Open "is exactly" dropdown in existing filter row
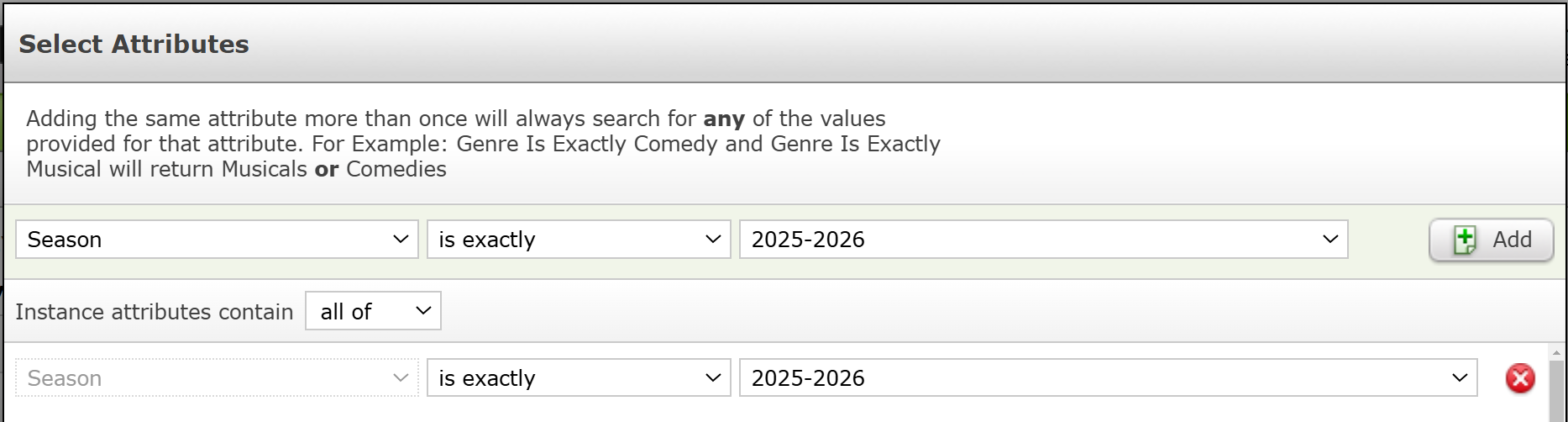Image resolution: width=1568 pixels, height=422 pixels. pos(579,378)
